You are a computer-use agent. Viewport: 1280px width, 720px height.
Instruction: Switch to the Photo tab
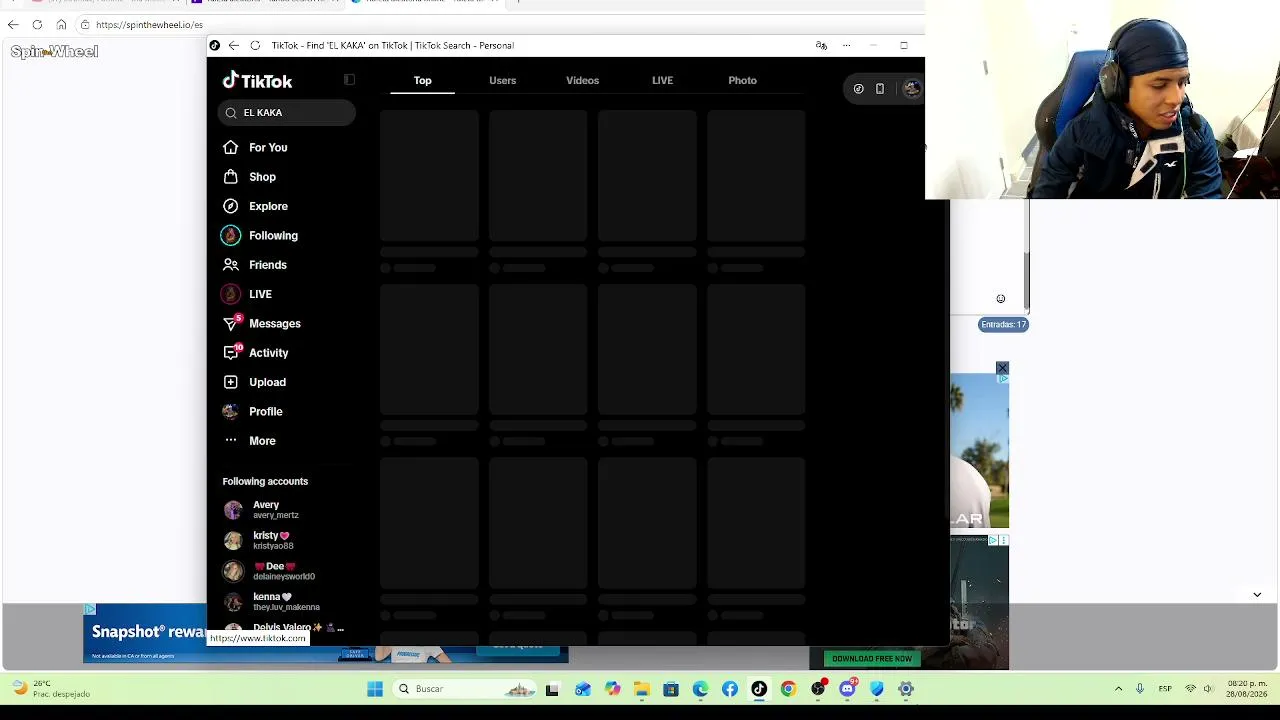tap(742, 80)
